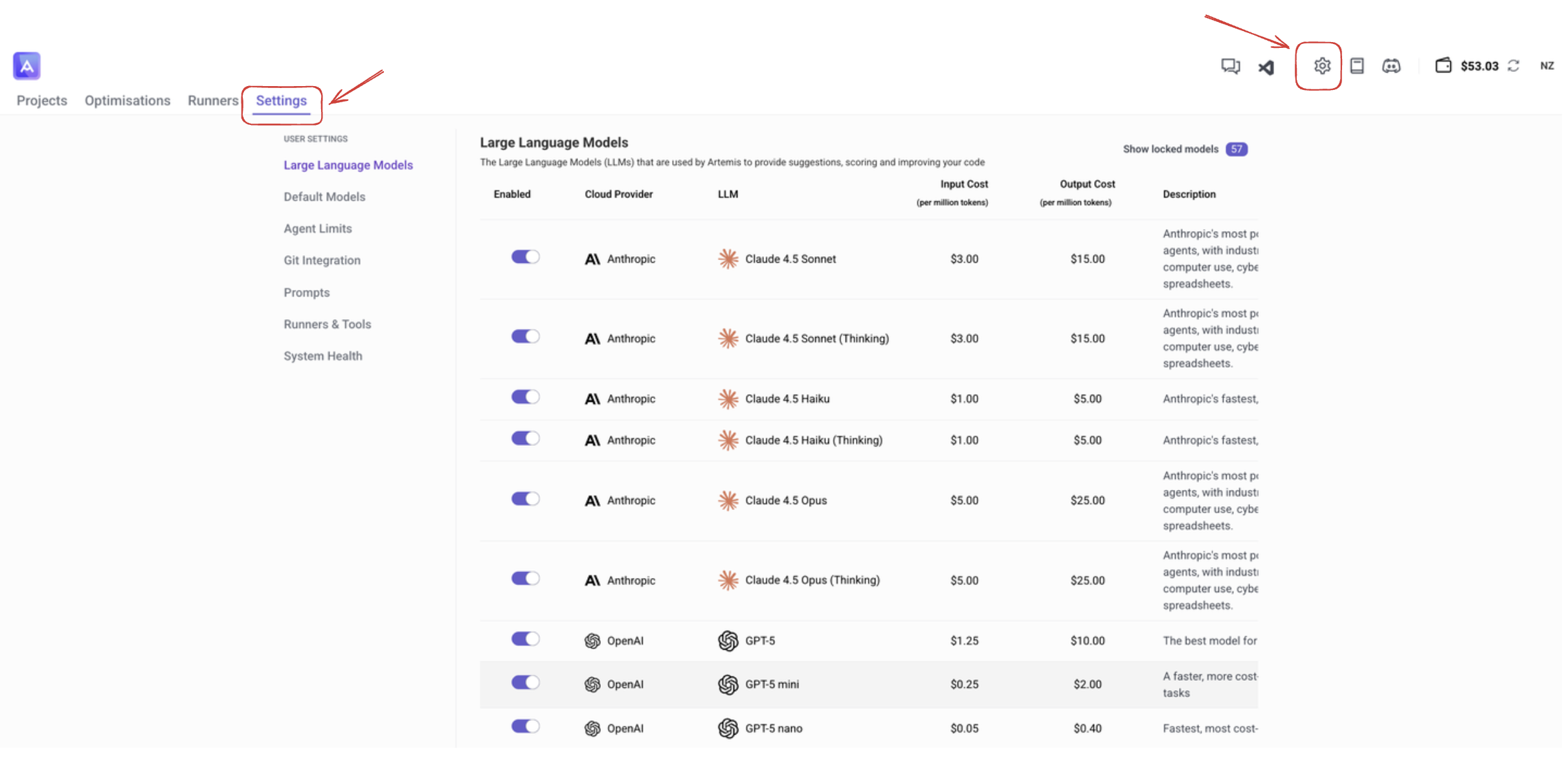Click the Anthropic logo next to Claude 4.5 Haiku

592,399
